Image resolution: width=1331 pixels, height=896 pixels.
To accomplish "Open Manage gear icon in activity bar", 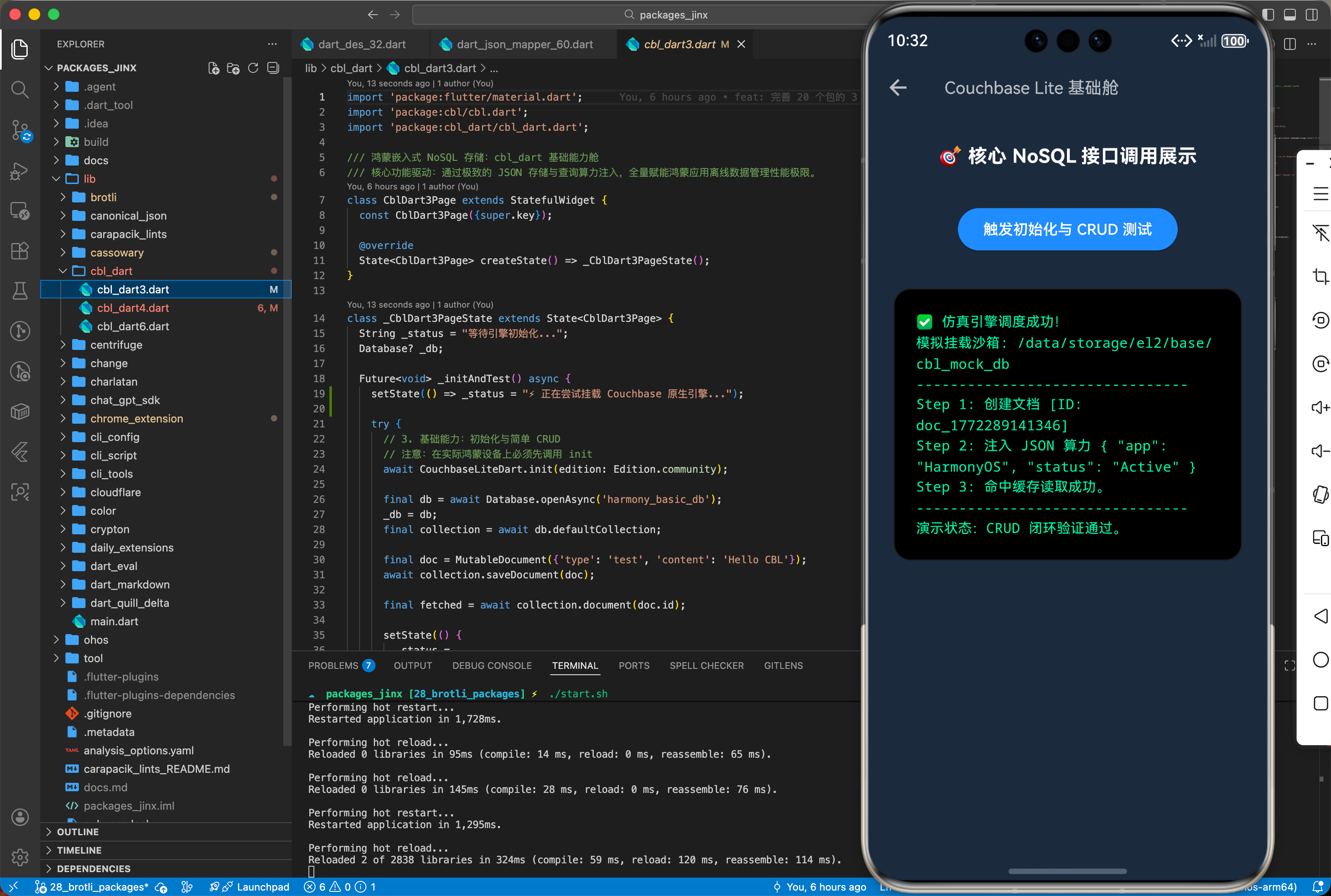I will pos(20,857).
